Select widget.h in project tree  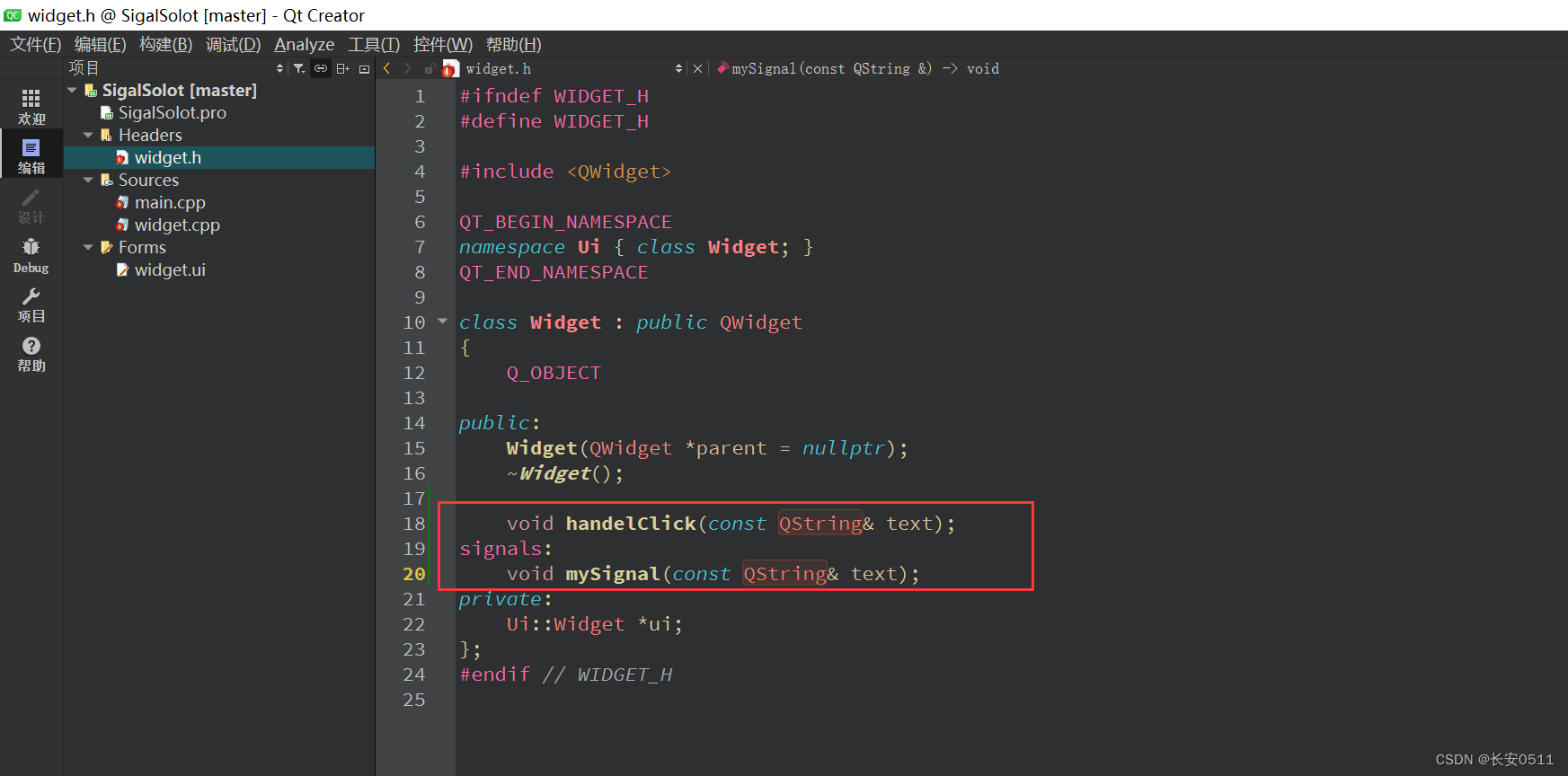(x=168, y=157)
